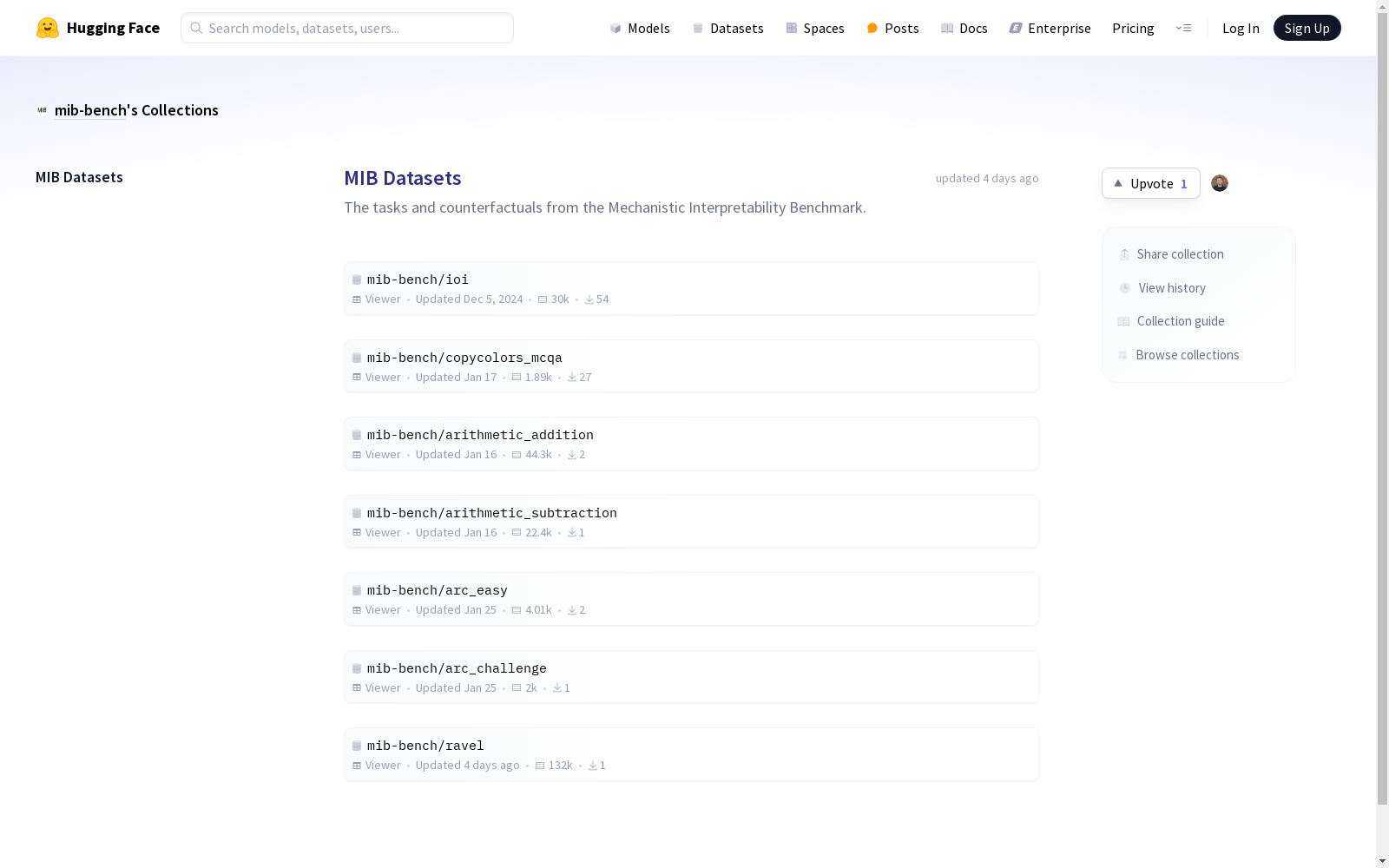Click 'Updated Dec 5, 2024' text
This screenshot has width=1389, height=868.
coord(469,299)
